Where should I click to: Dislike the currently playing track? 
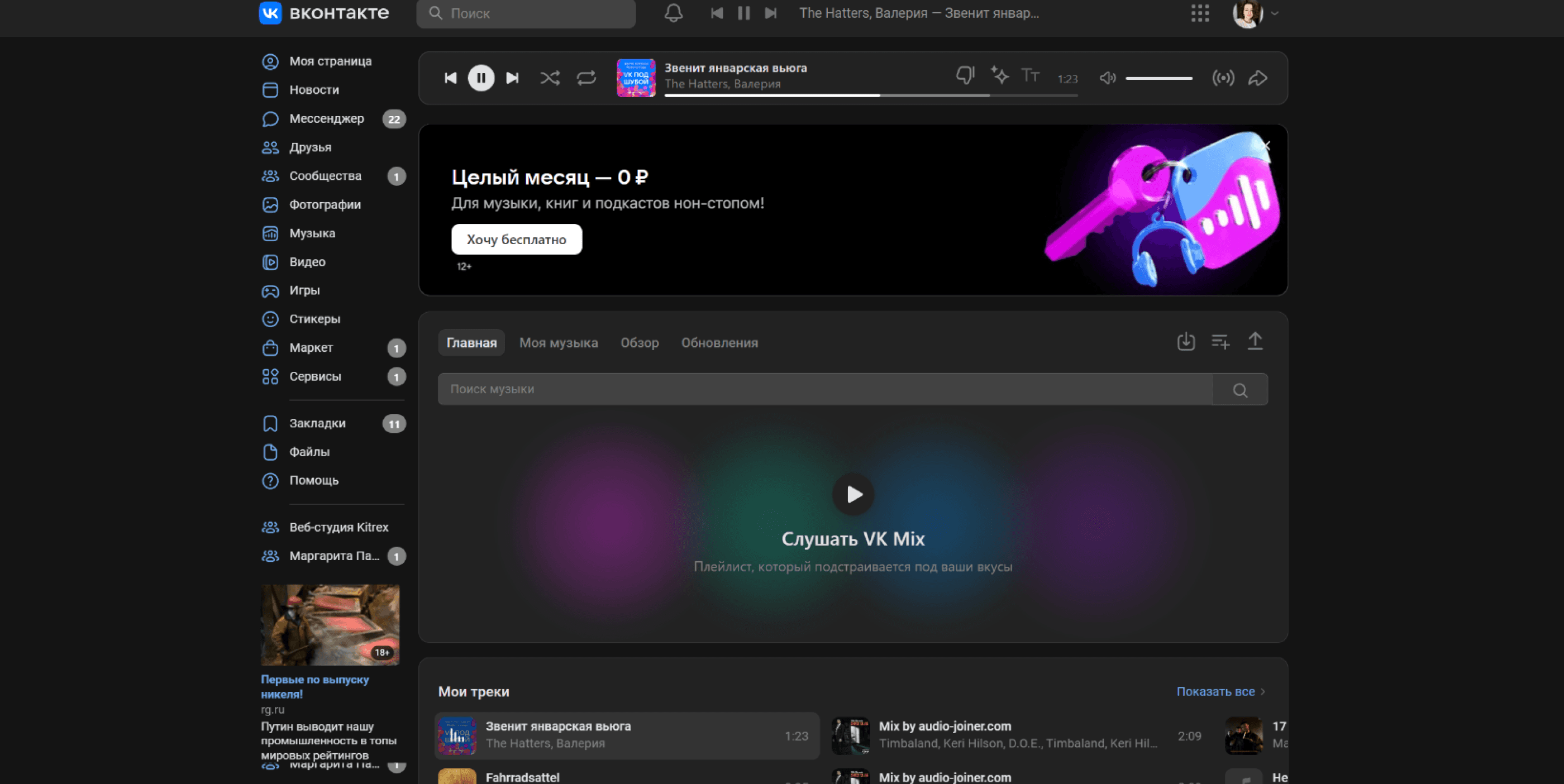[x=965, y=75]
